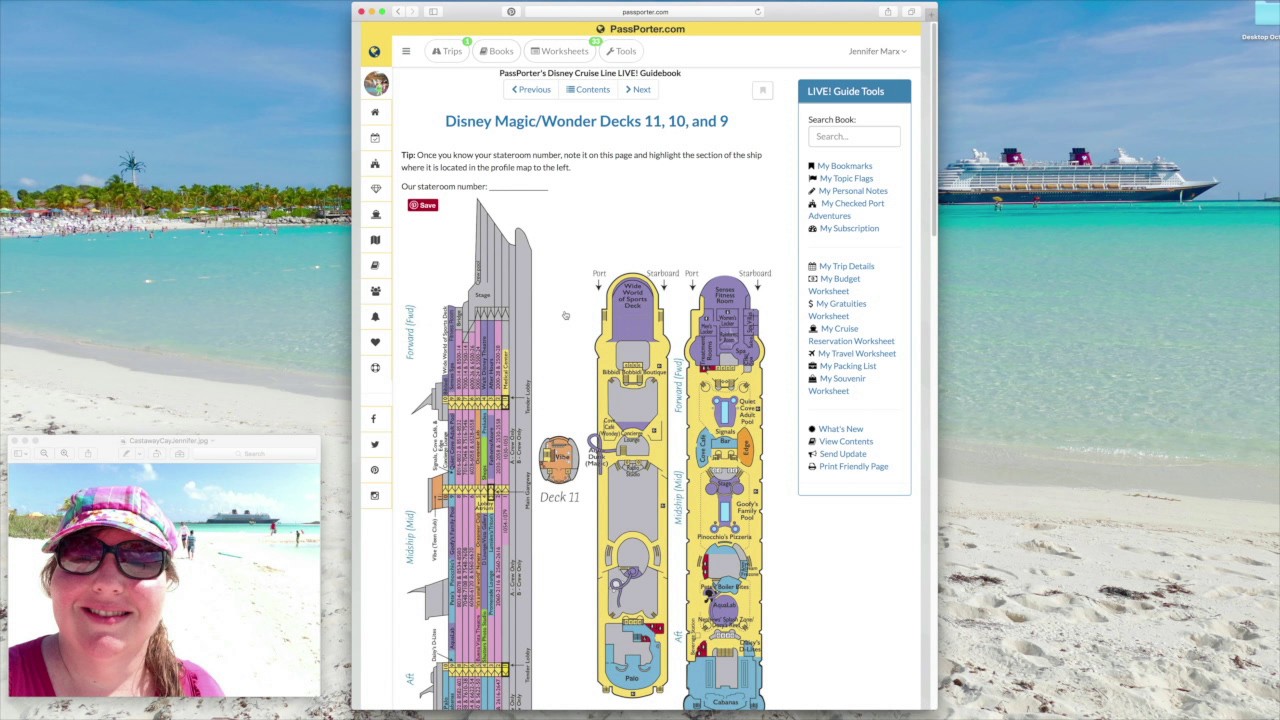Open My Gratuities Worksheet link
Screen dimensions: 1280x720
pyautogui.click(x=837, y=310)
